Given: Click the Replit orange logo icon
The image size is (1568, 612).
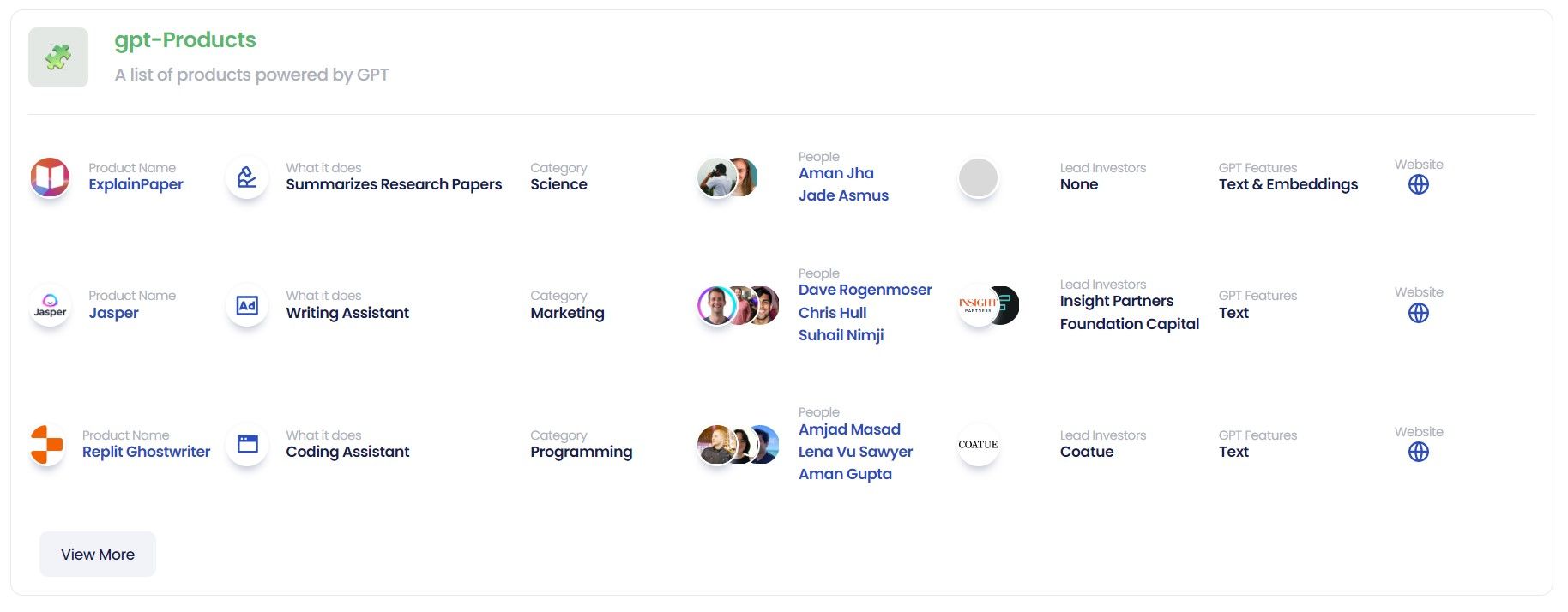Looking at the screenshot, I should tap(47, 444).
